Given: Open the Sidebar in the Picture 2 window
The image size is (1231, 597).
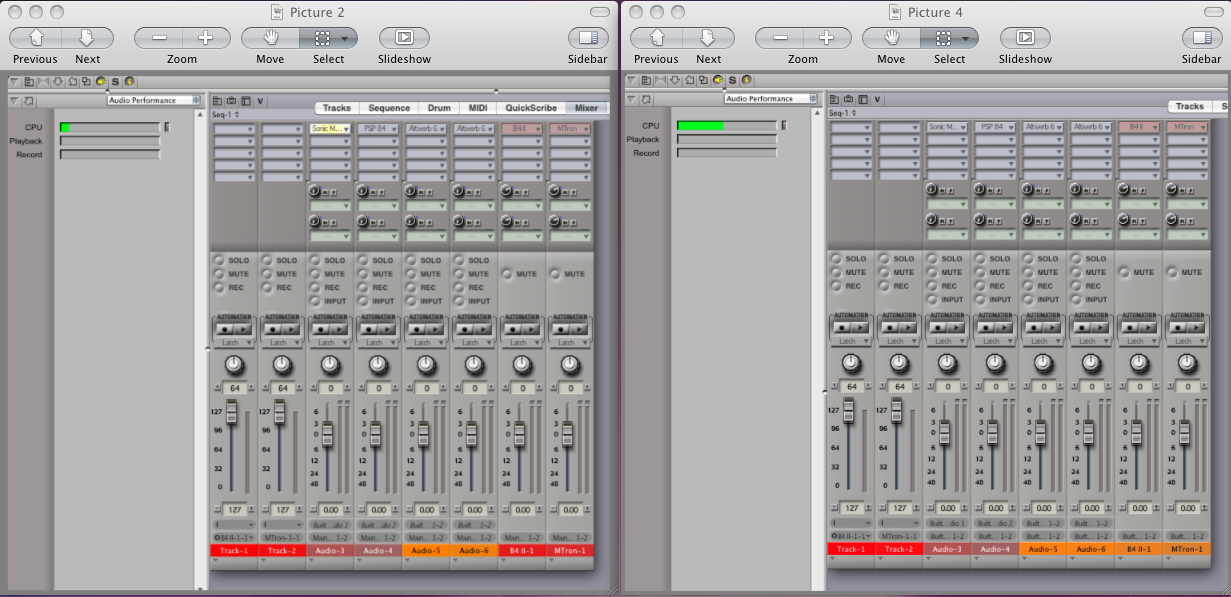Looking at the screenshot, I should point(588,38).
